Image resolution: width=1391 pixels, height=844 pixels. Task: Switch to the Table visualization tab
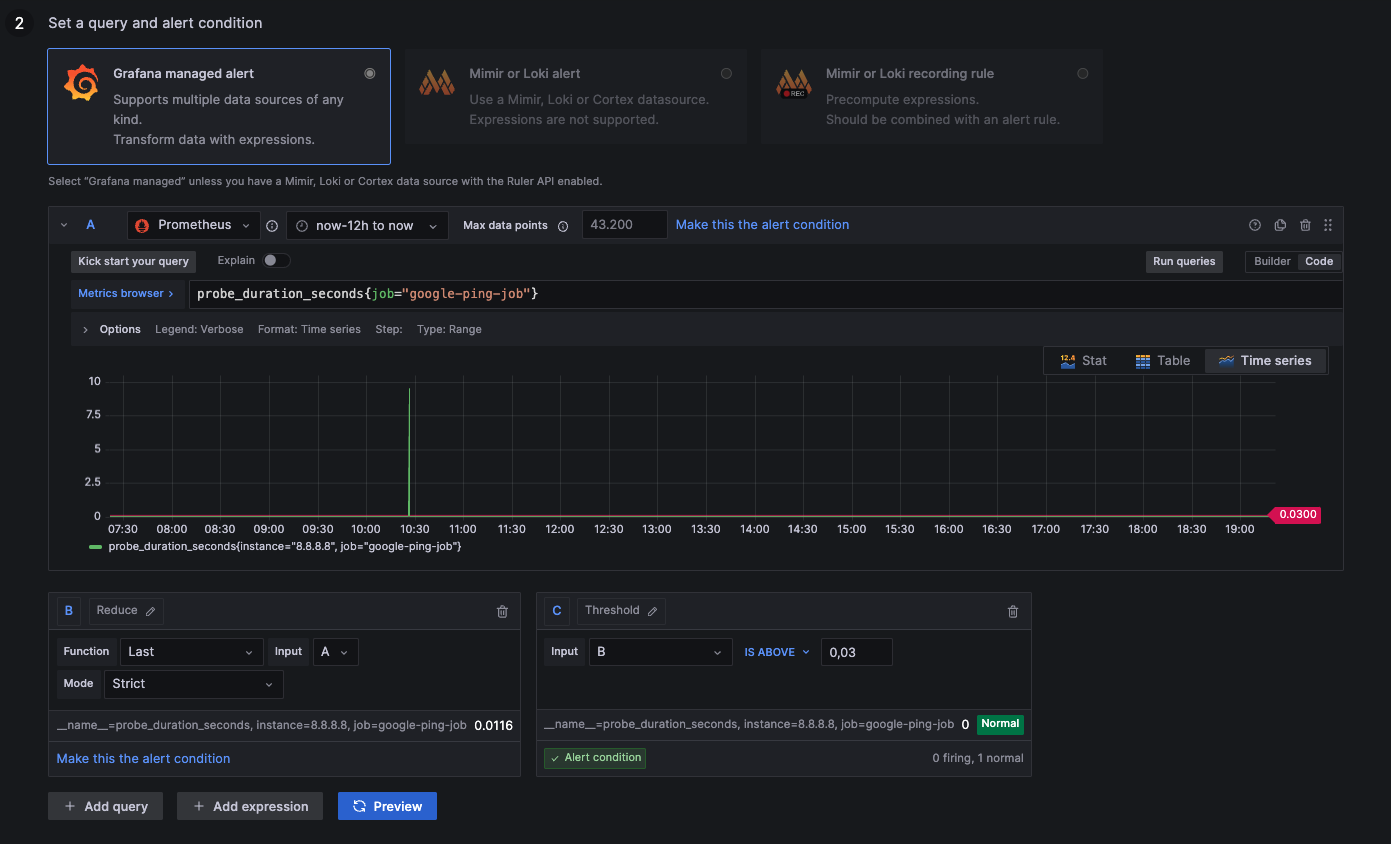pyautogui.click(x=1163, y=361)
